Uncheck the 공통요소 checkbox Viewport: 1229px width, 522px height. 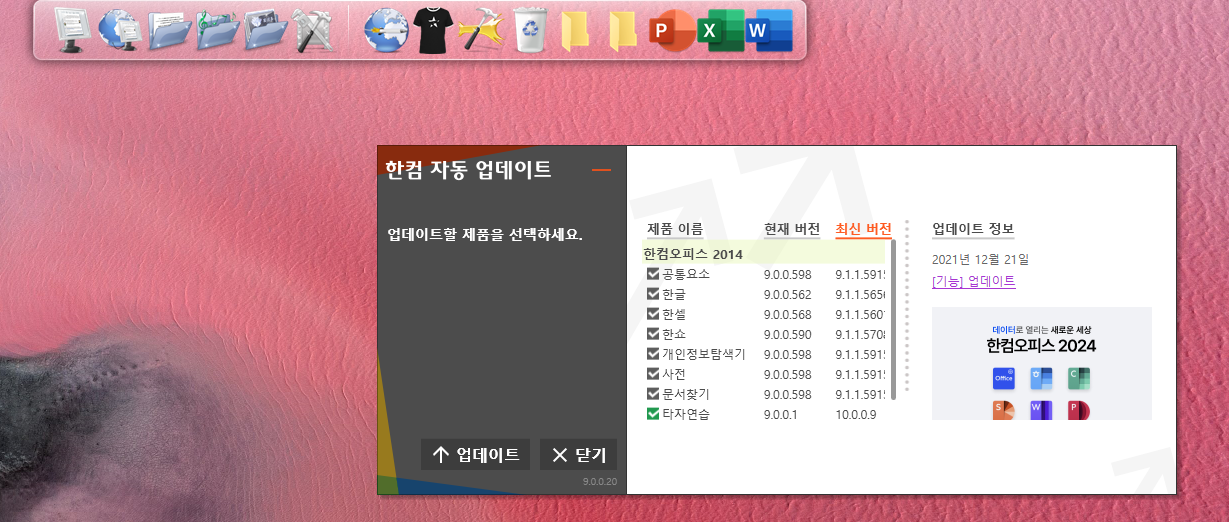click(653, 274)
